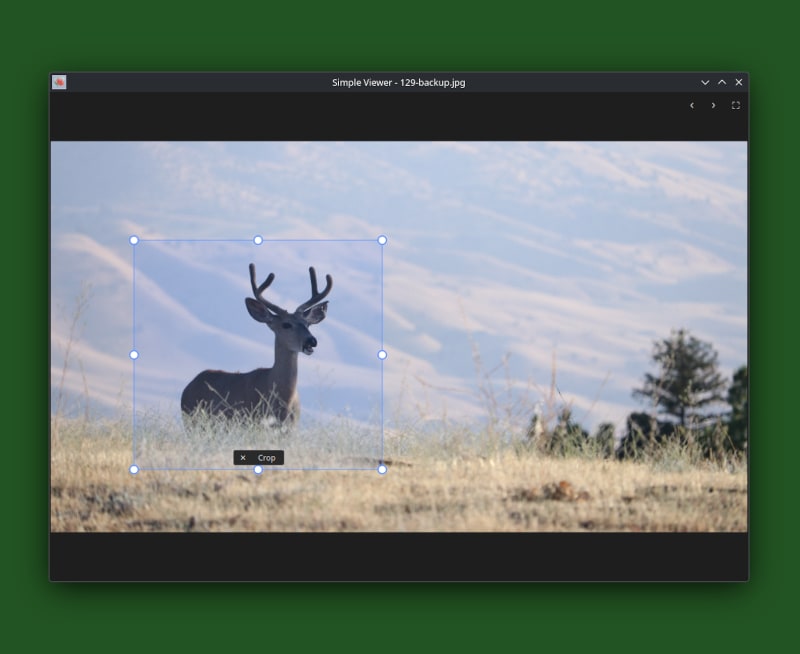Image resolution: width=800 pixels, height=654 pixels.
Task: Click the title text 129-backup.jpg
Action: point(433,83)
